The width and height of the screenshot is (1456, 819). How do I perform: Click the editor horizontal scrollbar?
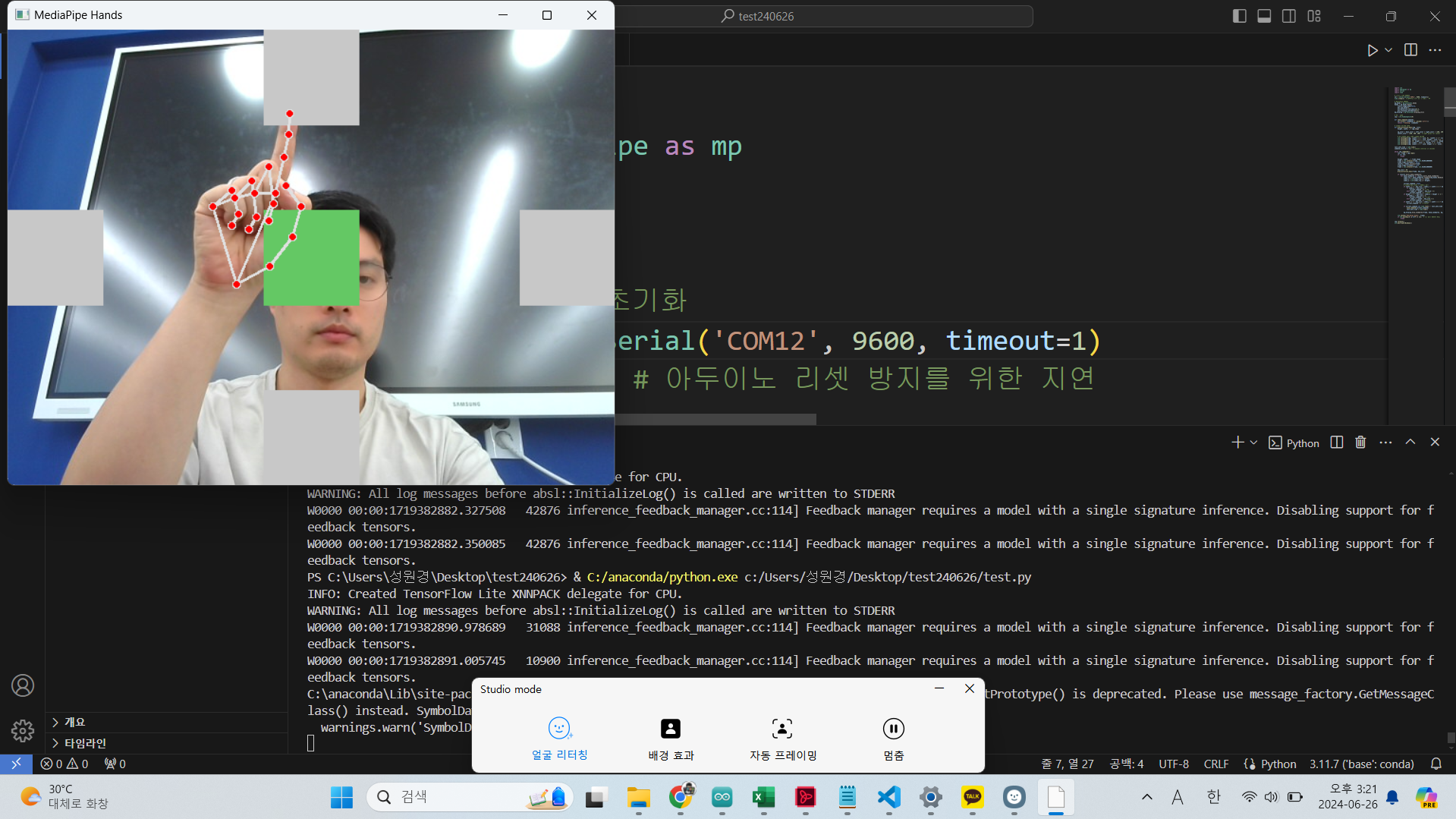pyautogui.click(x=715, y=419)
